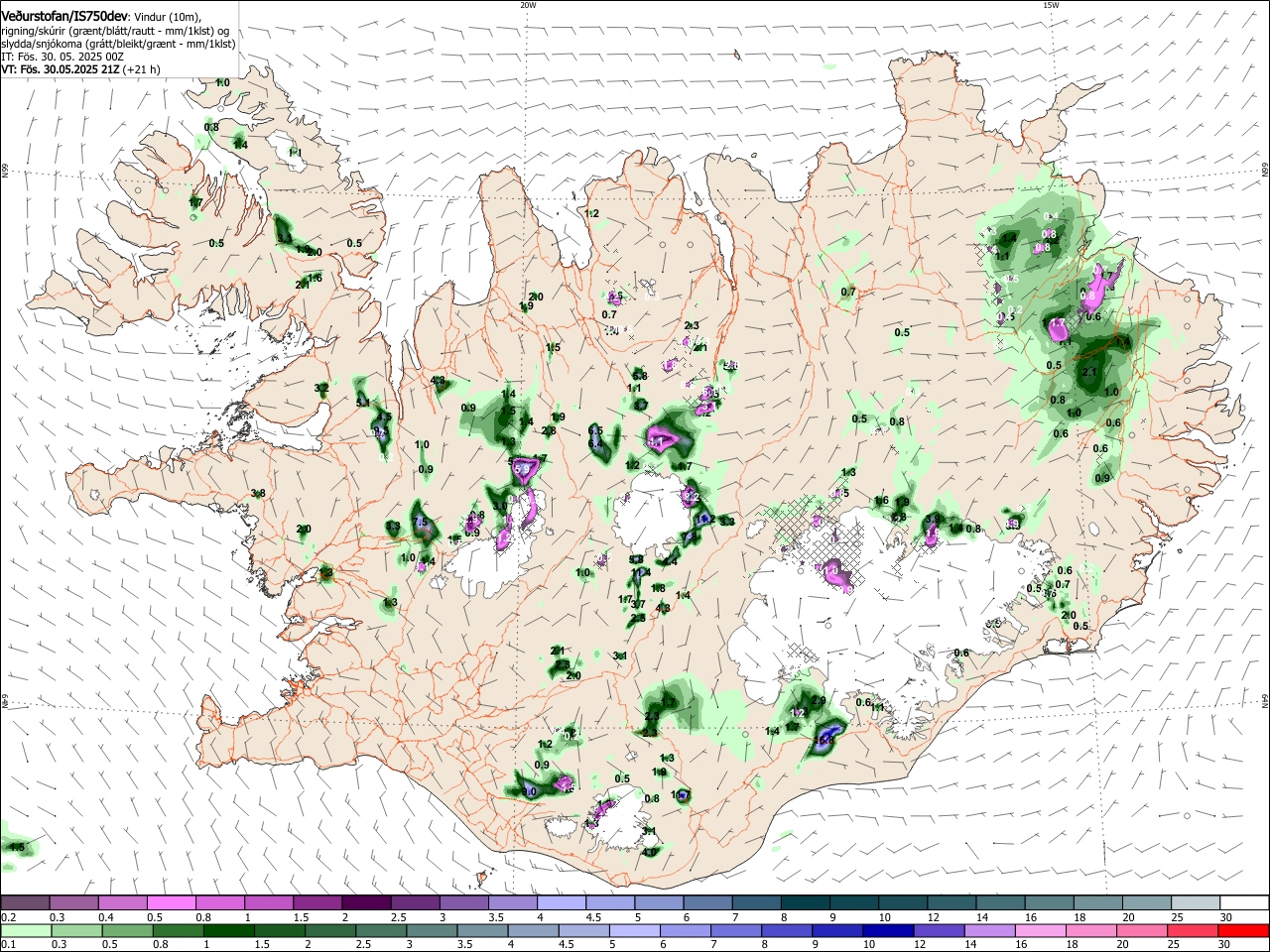The height and width of the screenshot is (952, 1270).
Task: Click the '0.4' label on the snow scale
Action: click(x=106, y=917)
